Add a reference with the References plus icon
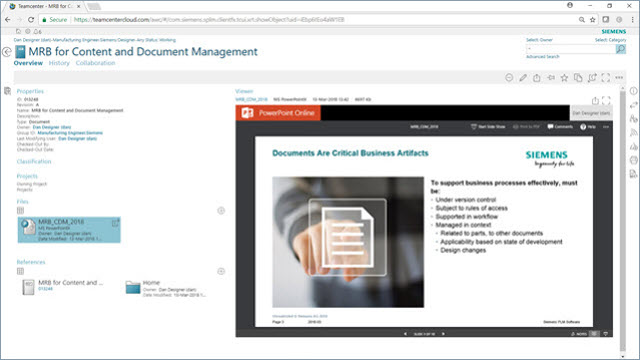 pos(221,271)
